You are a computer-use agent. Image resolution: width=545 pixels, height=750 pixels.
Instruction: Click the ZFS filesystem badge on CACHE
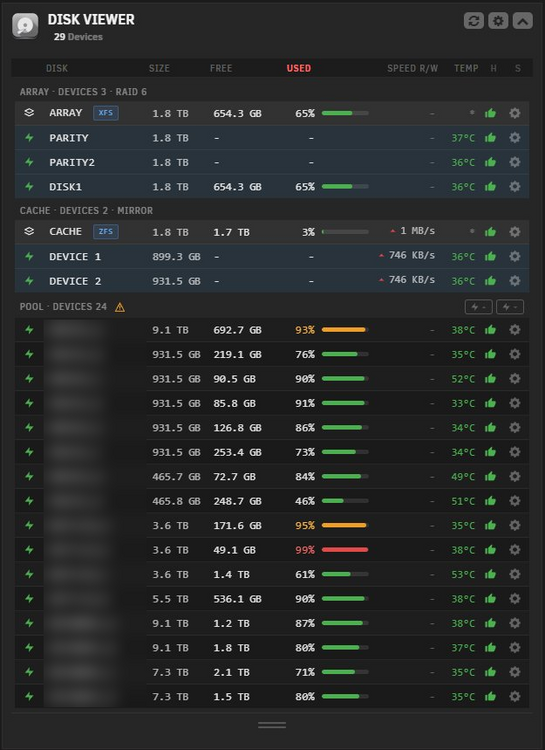(x=106, y=232)
